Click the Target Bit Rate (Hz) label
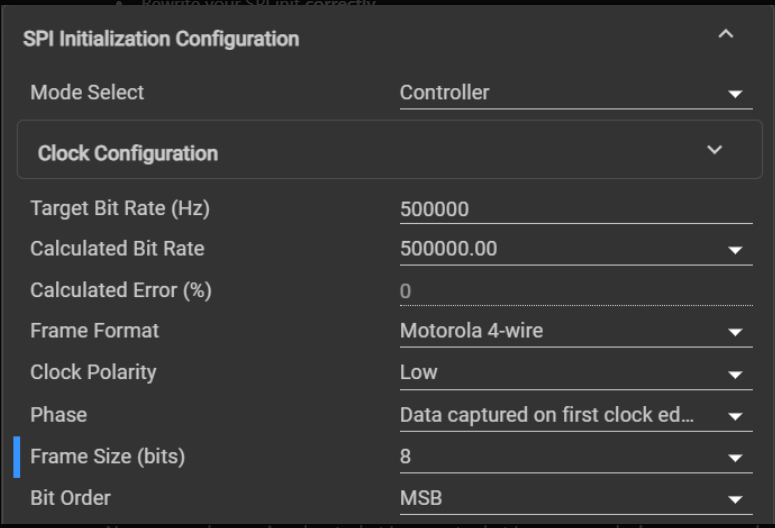Image resolution: width=775 pixels, height=528 pixels. pyautogui.click(x=120, y=208)
